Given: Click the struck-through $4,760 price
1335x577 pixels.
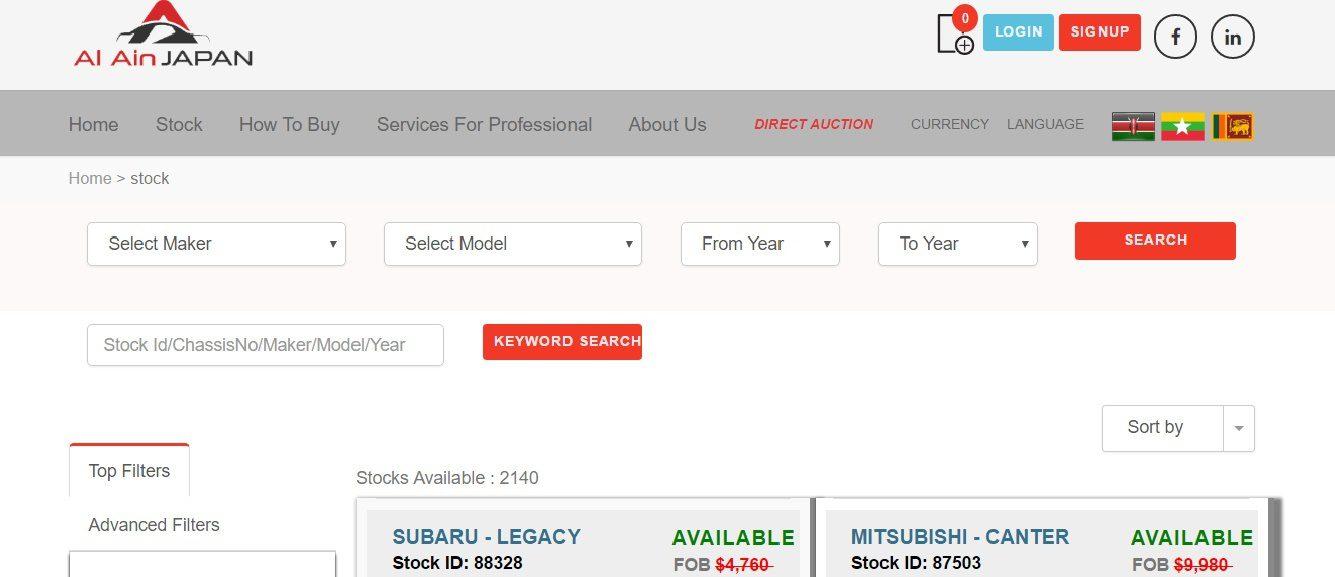Looking at the screenshot, I should coord(744,565).
